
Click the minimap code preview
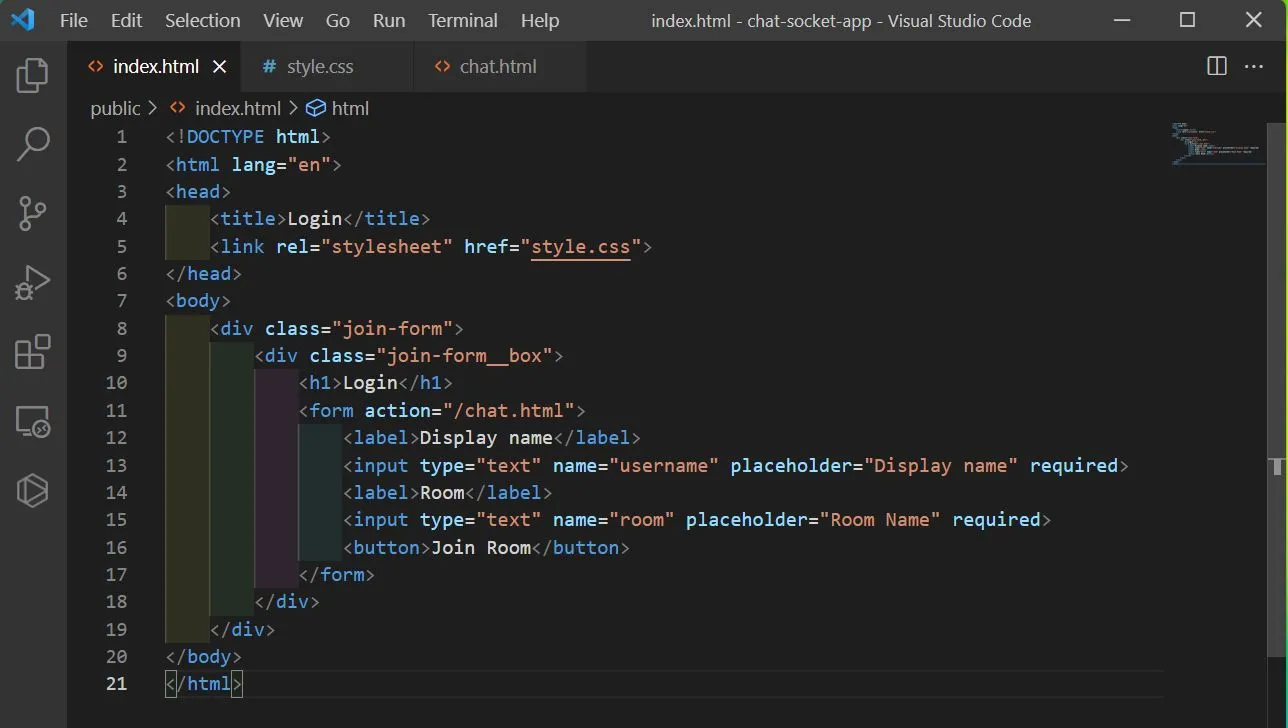tap(1216, 142)
